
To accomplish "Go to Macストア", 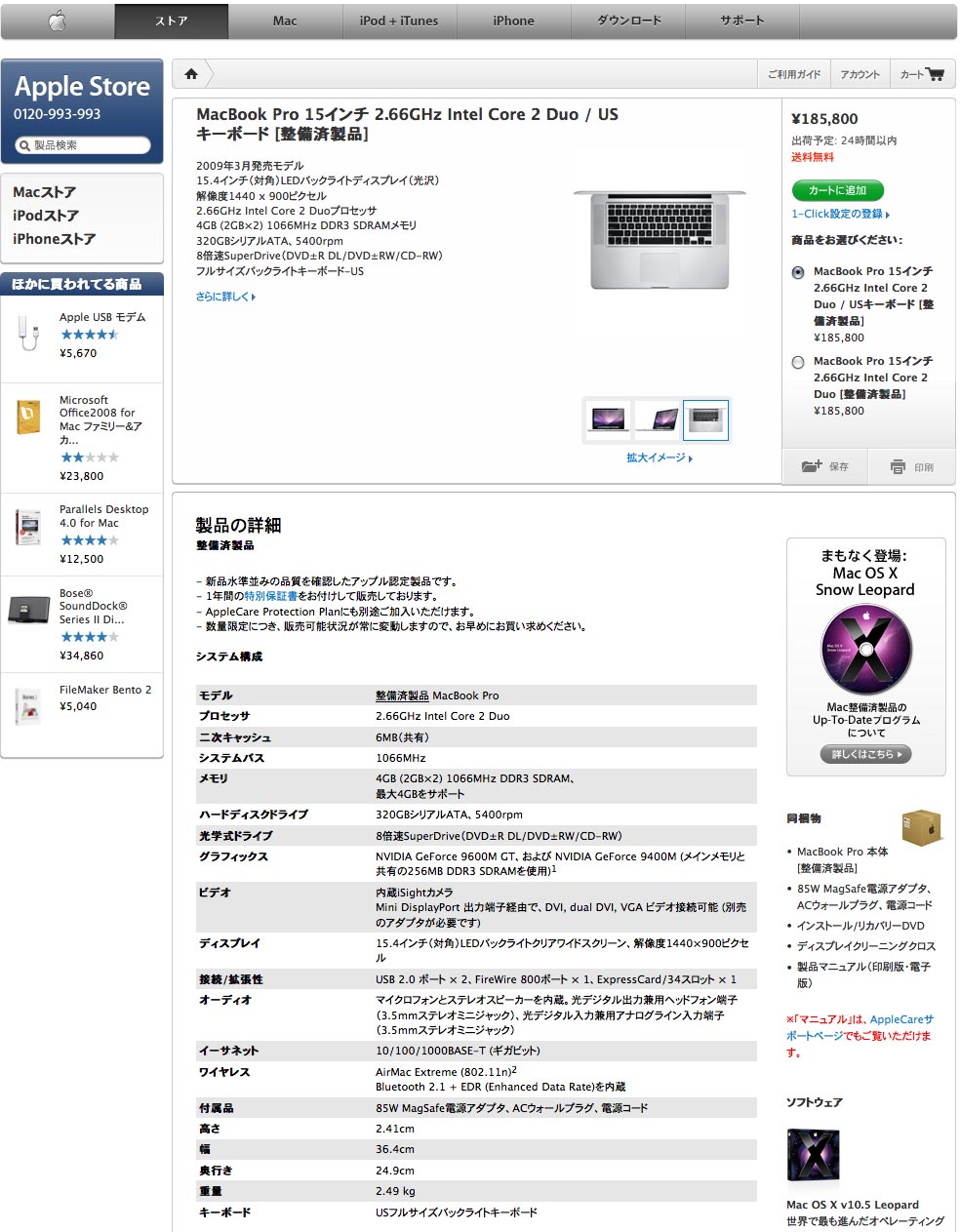I will pyautogui.click(x=44, y=192).
